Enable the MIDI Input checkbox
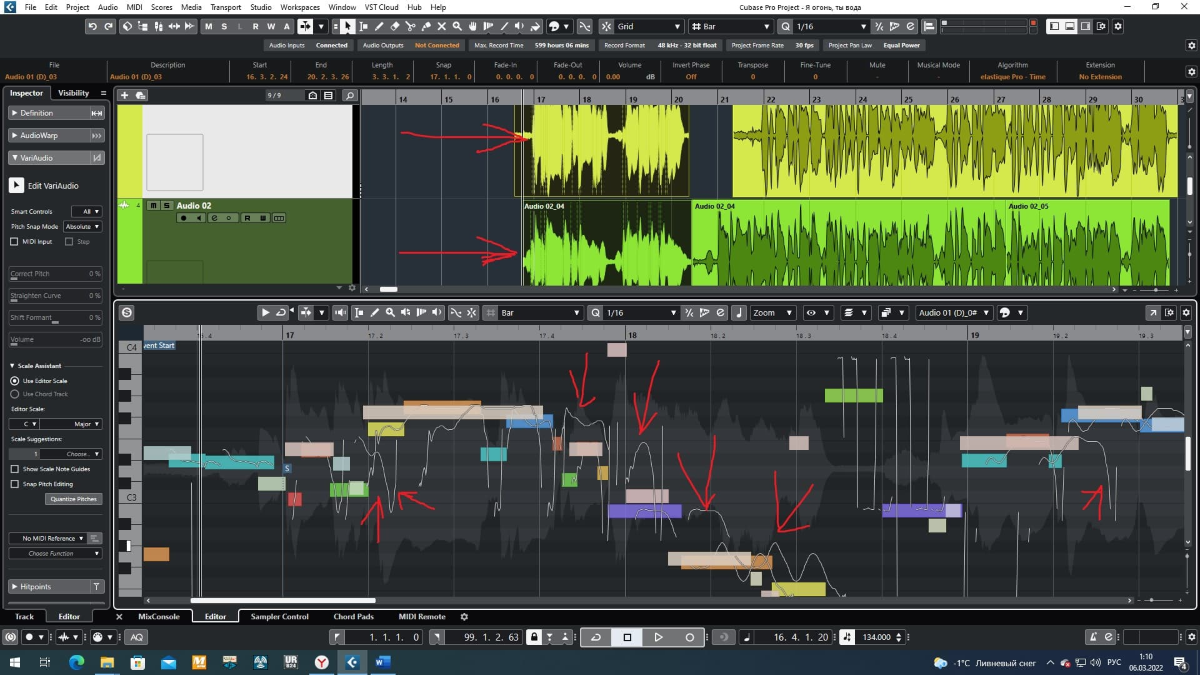 14,242
